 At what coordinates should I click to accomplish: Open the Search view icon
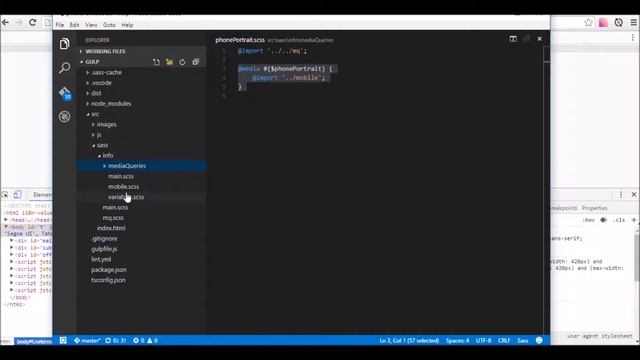(x=64, y=68)
